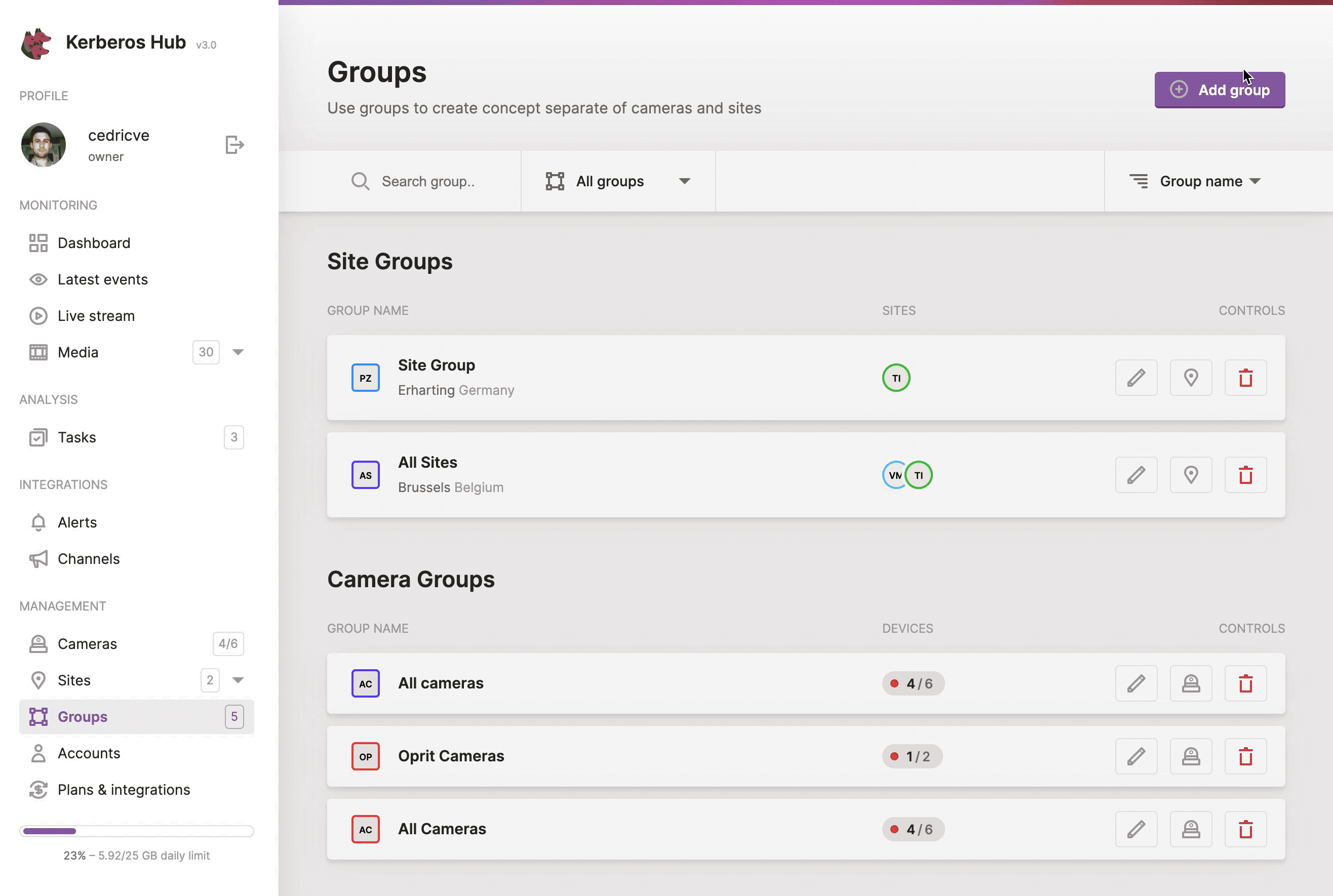Viewport: 1333px width, 896px height.
Task: Click the logout icon next to cedricve
Action: 234,145
